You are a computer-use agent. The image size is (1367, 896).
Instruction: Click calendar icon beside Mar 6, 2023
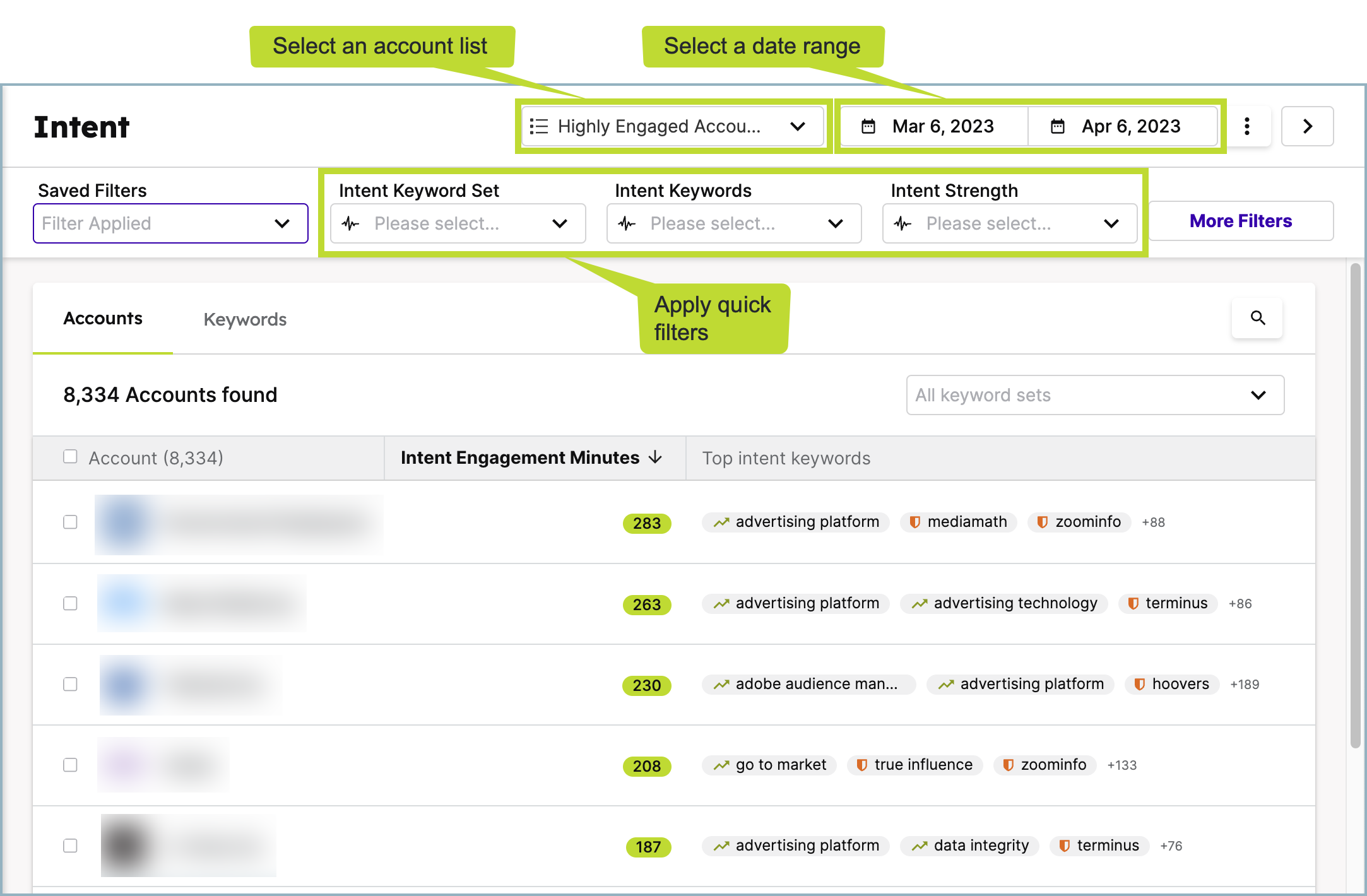coord(868,126)
